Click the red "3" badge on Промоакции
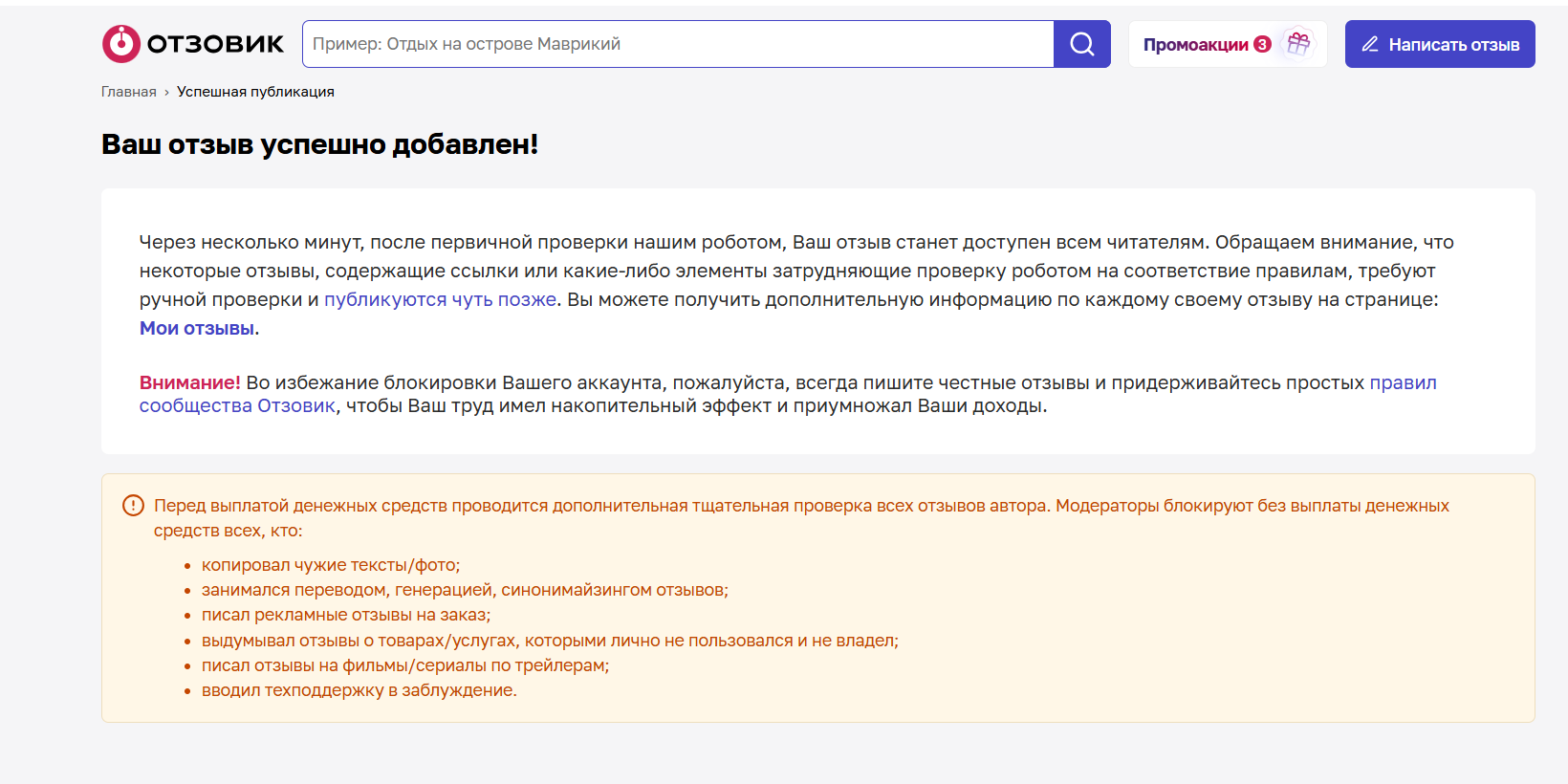 1262,44
